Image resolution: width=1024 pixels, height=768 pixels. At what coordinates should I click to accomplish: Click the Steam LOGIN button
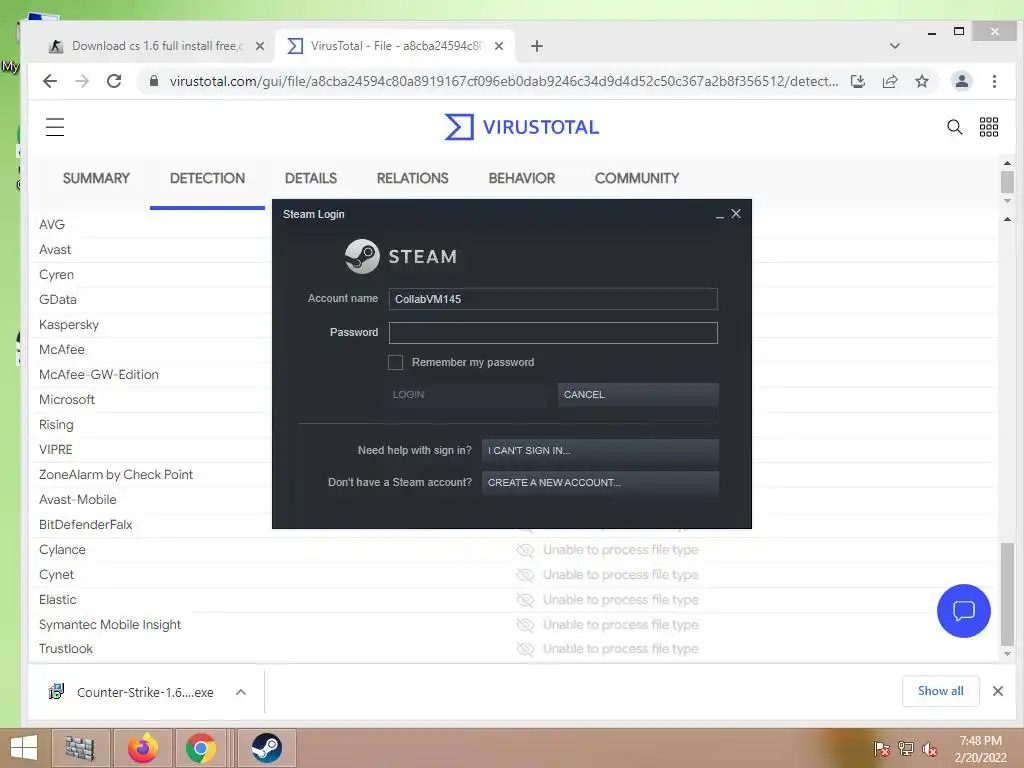(469, 394)
